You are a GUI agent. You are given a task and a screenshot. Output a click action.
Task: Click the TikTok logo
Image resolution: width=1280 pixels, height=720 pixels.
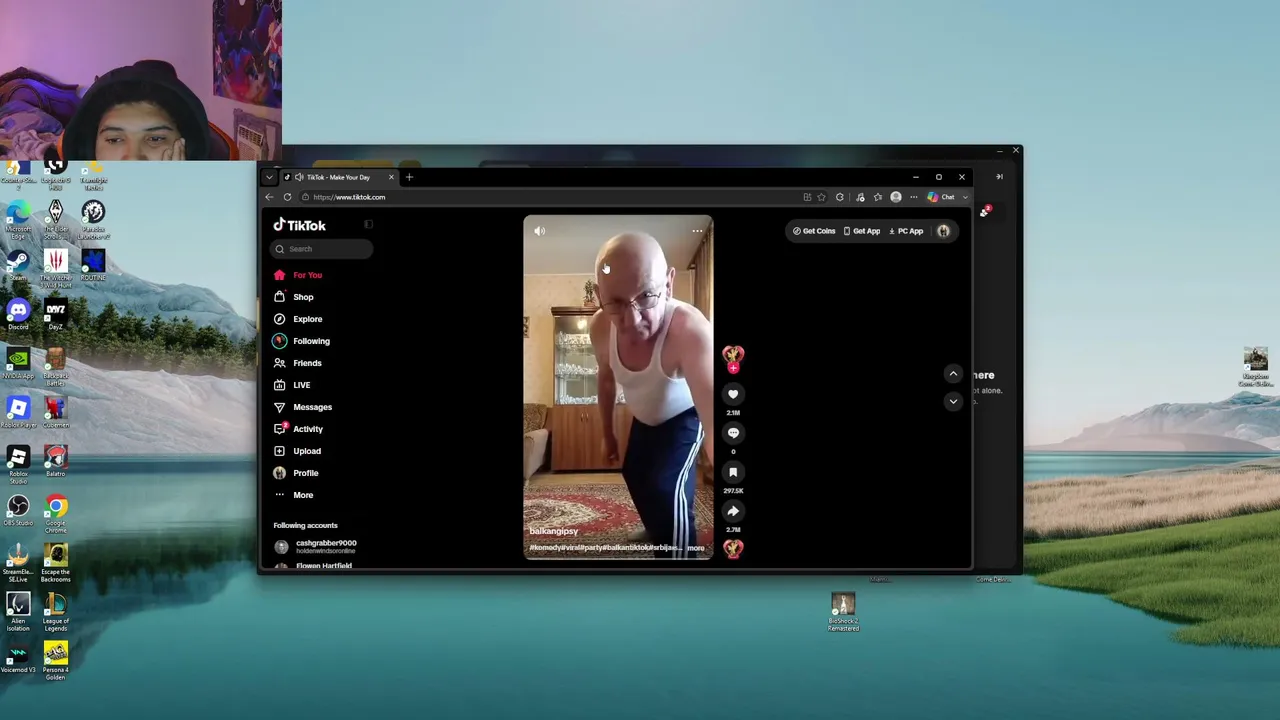click(x=300, y=225)
